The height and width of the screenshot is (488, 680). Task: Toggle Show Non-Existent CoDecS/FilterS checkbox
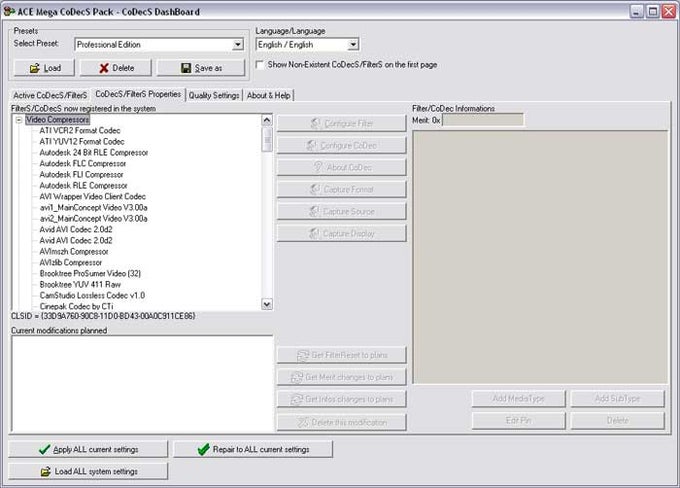[260, 65]
